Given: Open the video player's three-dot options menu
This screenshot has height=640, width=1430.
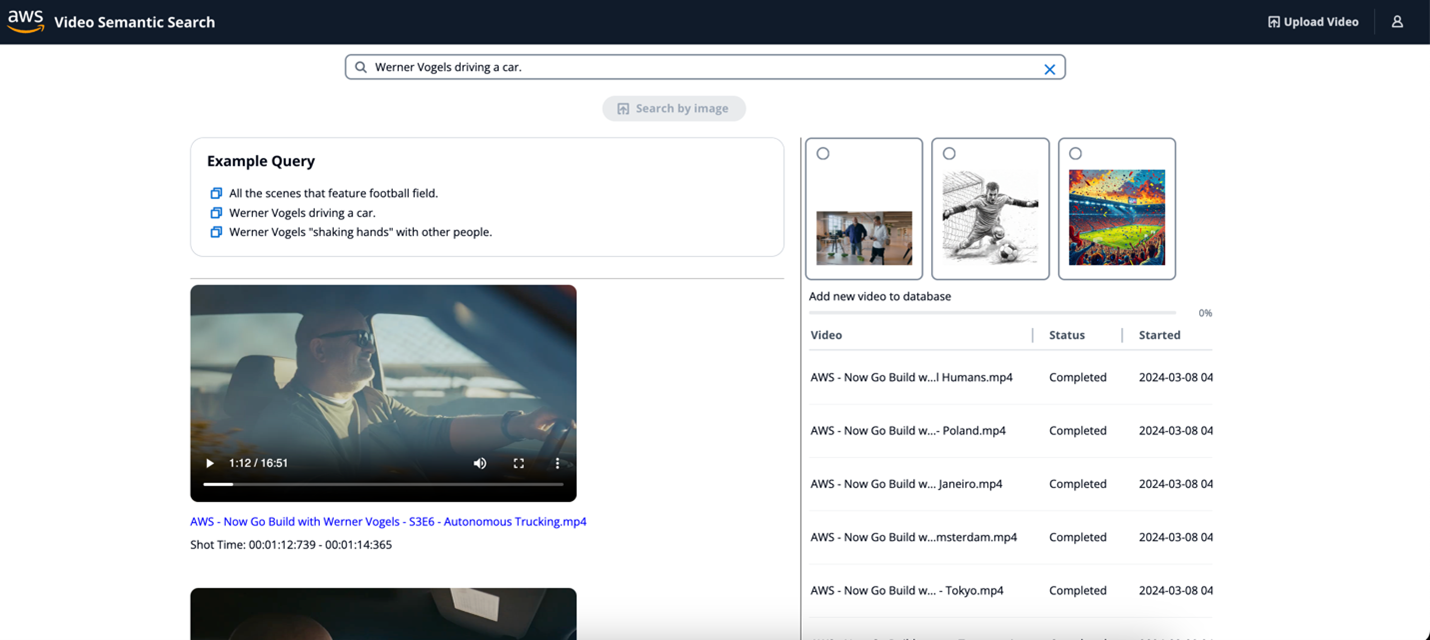Looking at the screenshot, I should click(x=557, y=463).
